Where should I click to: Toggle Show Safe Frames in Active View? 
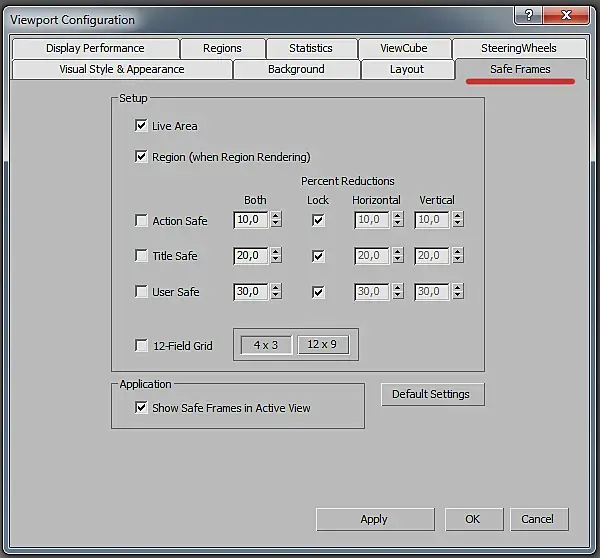pos(141,407)
